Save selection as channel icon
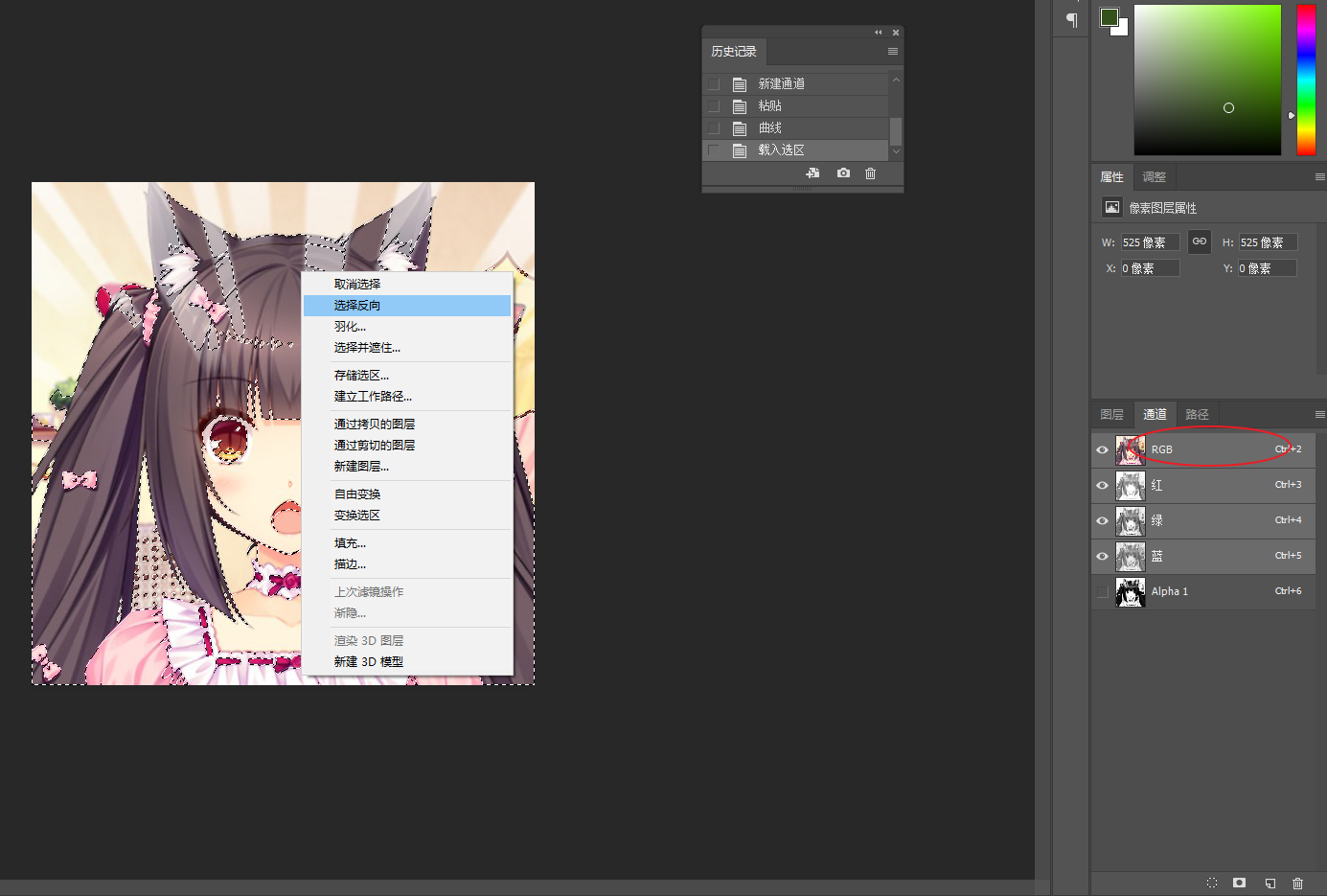The height and width of the screenshot is (896, 1327). 1240,883
